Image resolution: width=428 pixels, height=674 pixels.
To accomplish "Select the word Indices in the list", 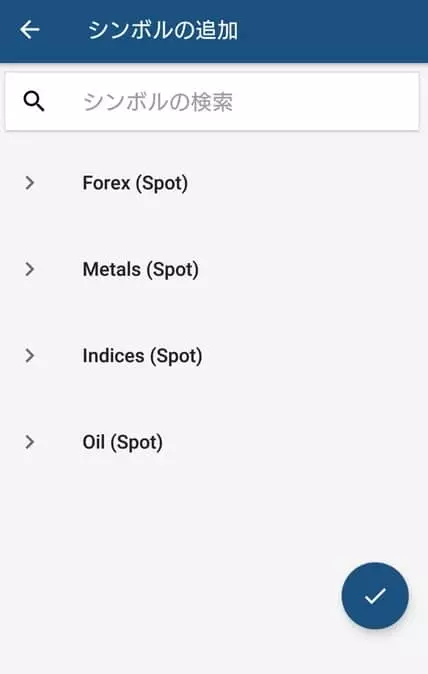I will pyautogui.click(x=113, y=356).
